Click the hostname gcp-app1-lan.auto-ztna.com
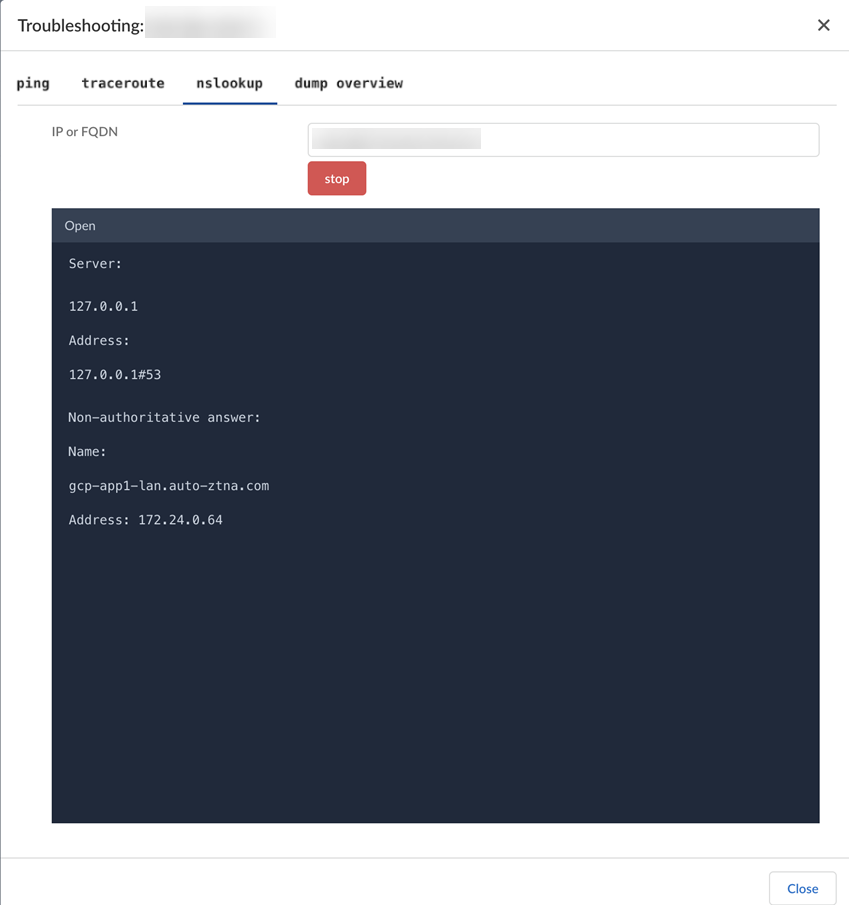The height and width of the screenshot is (905, 850). [166, 485]
